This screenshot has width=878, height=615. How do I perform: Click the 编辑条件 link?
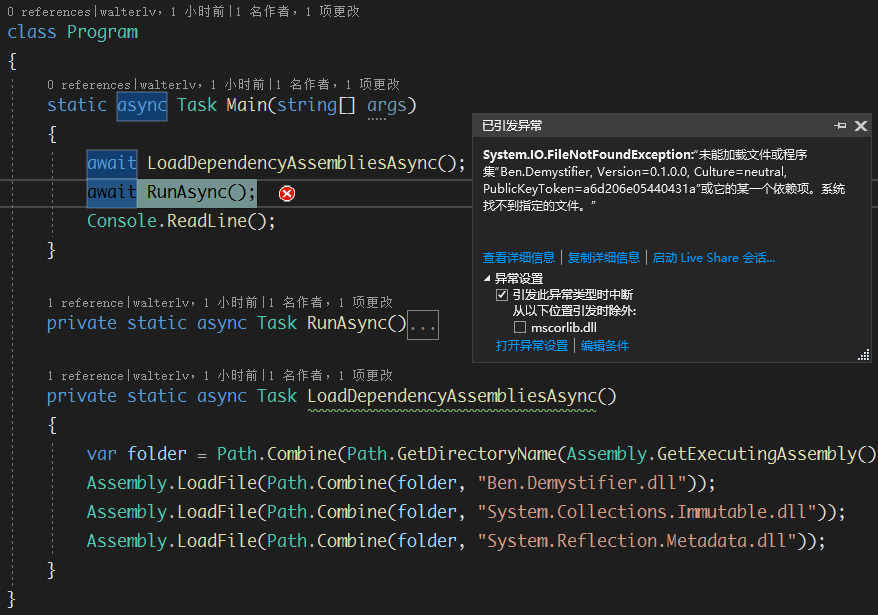click(x=605, y=346)
